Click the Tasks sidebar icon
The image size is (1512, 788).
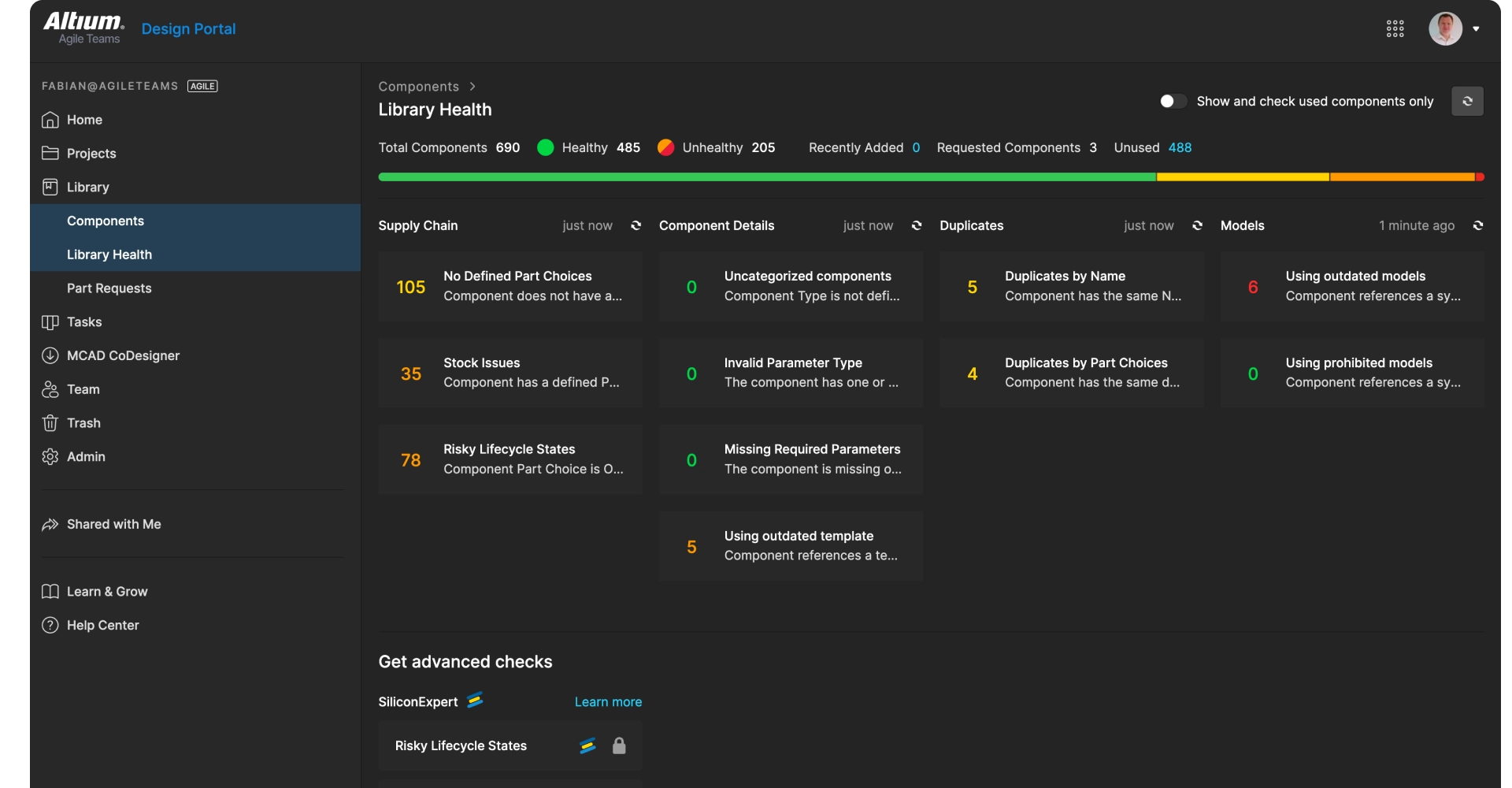pyautogui.click(x=50, y=322)
